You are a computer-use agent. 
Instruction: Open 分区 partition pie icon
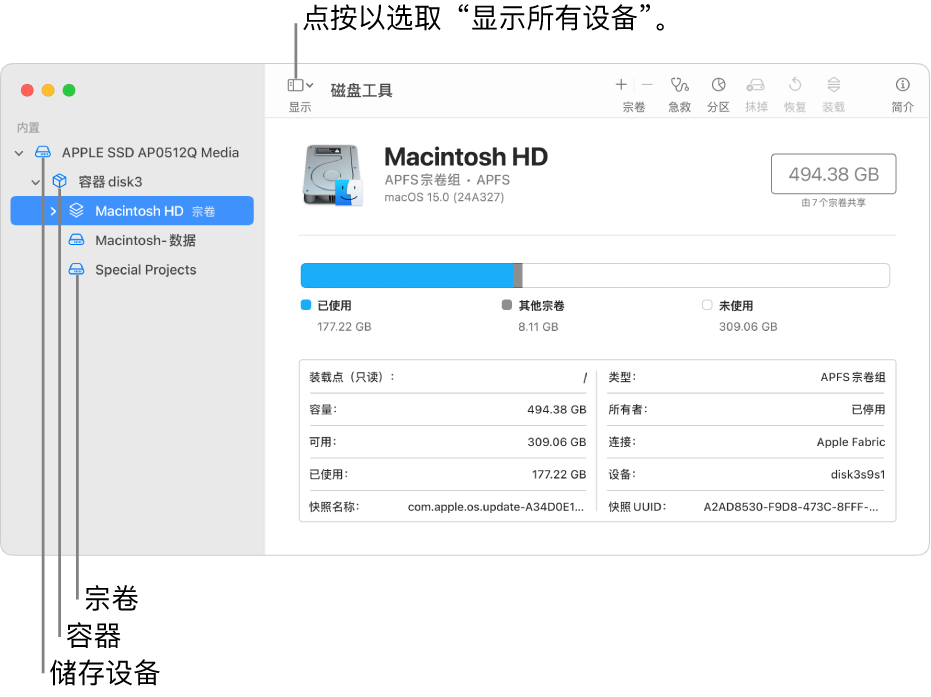718,85
